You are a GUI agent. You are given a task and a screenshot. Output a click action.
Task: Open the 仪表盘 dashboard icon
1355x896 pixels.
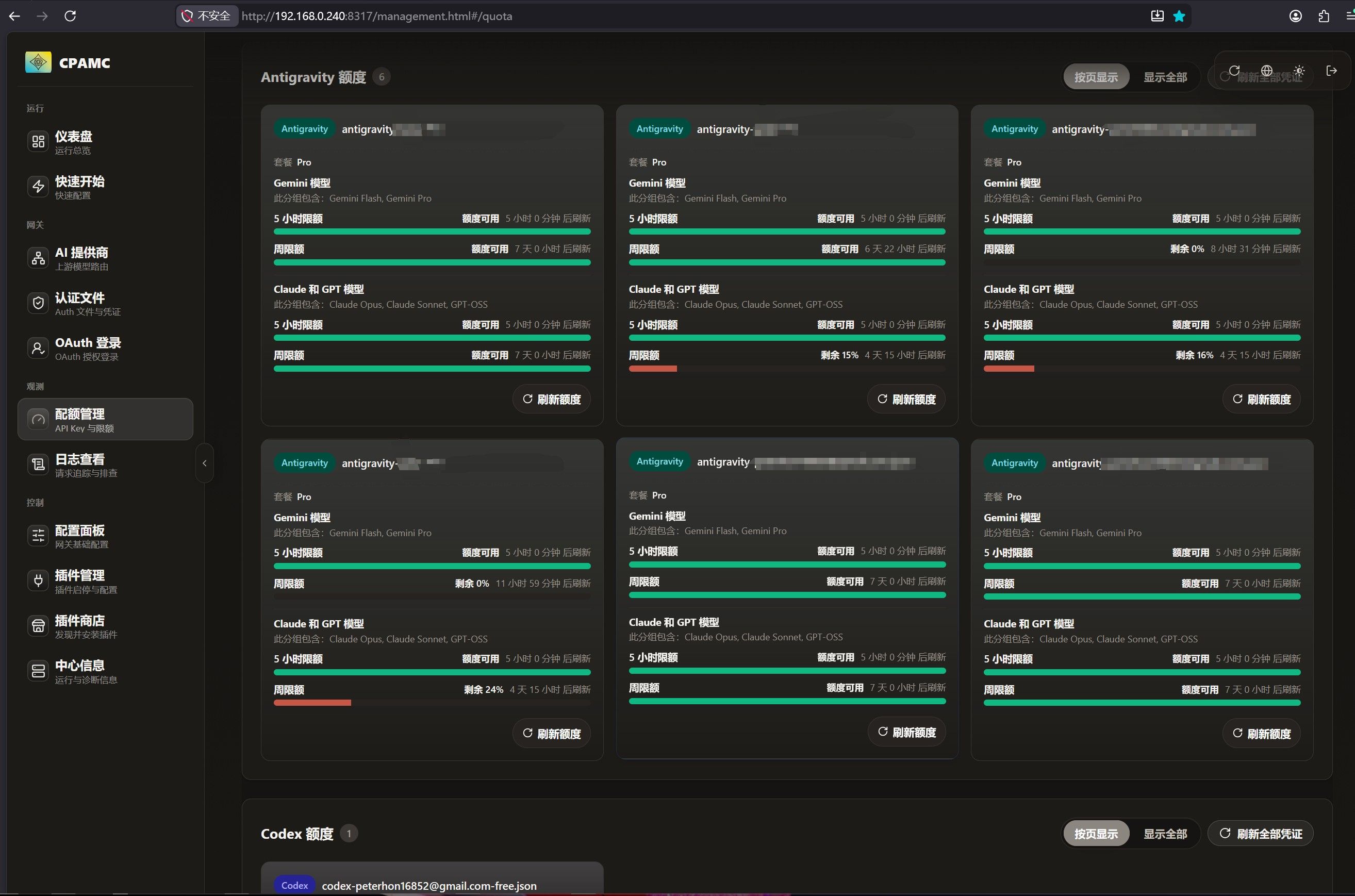(38, 142)
